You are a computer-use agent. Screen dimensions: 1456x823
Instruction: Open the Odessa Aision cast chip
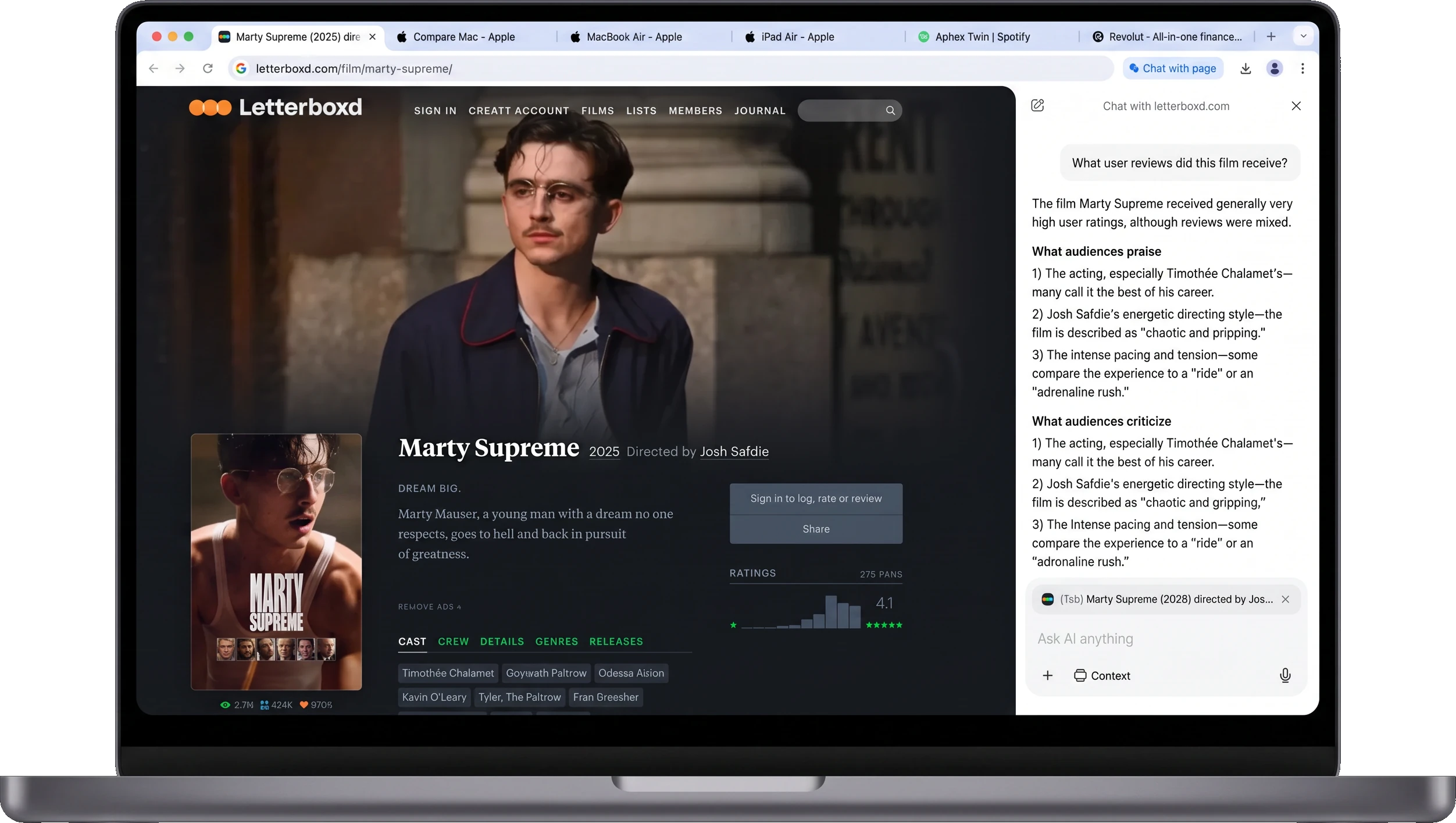[x=631, y=673]
